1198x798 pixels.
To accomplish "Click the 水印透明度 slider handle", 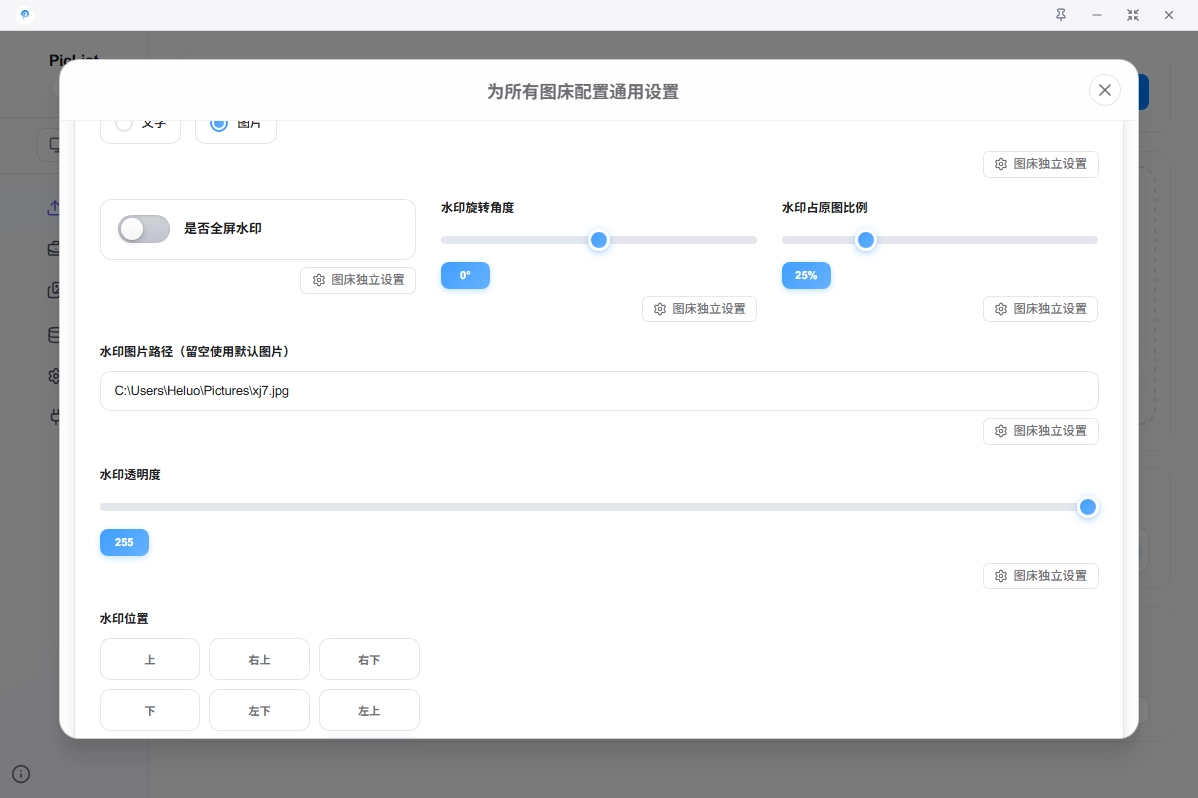I will coord(1088,507).
